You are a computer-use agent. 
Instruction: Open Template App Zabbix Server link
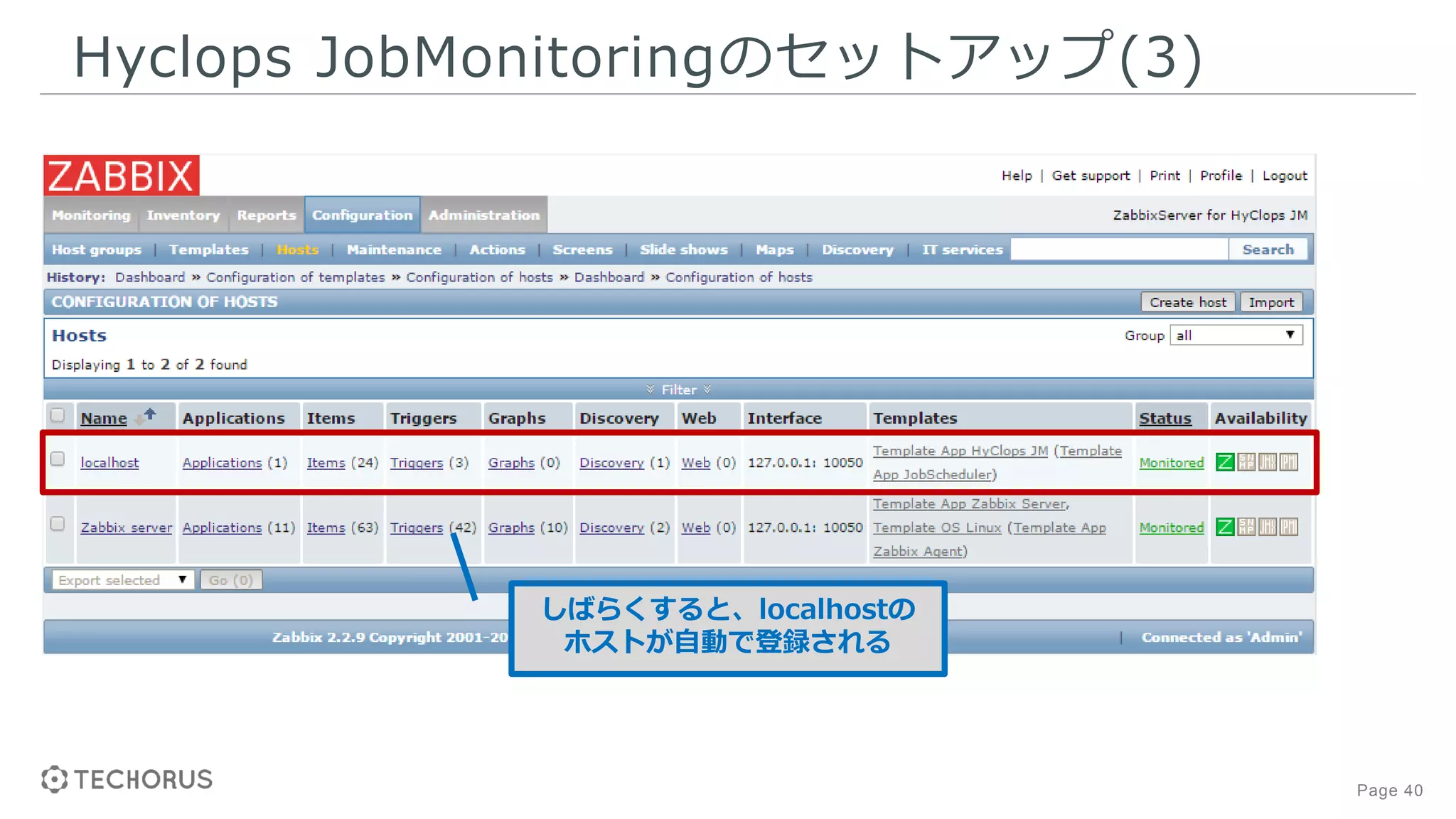tap(970, 503)
